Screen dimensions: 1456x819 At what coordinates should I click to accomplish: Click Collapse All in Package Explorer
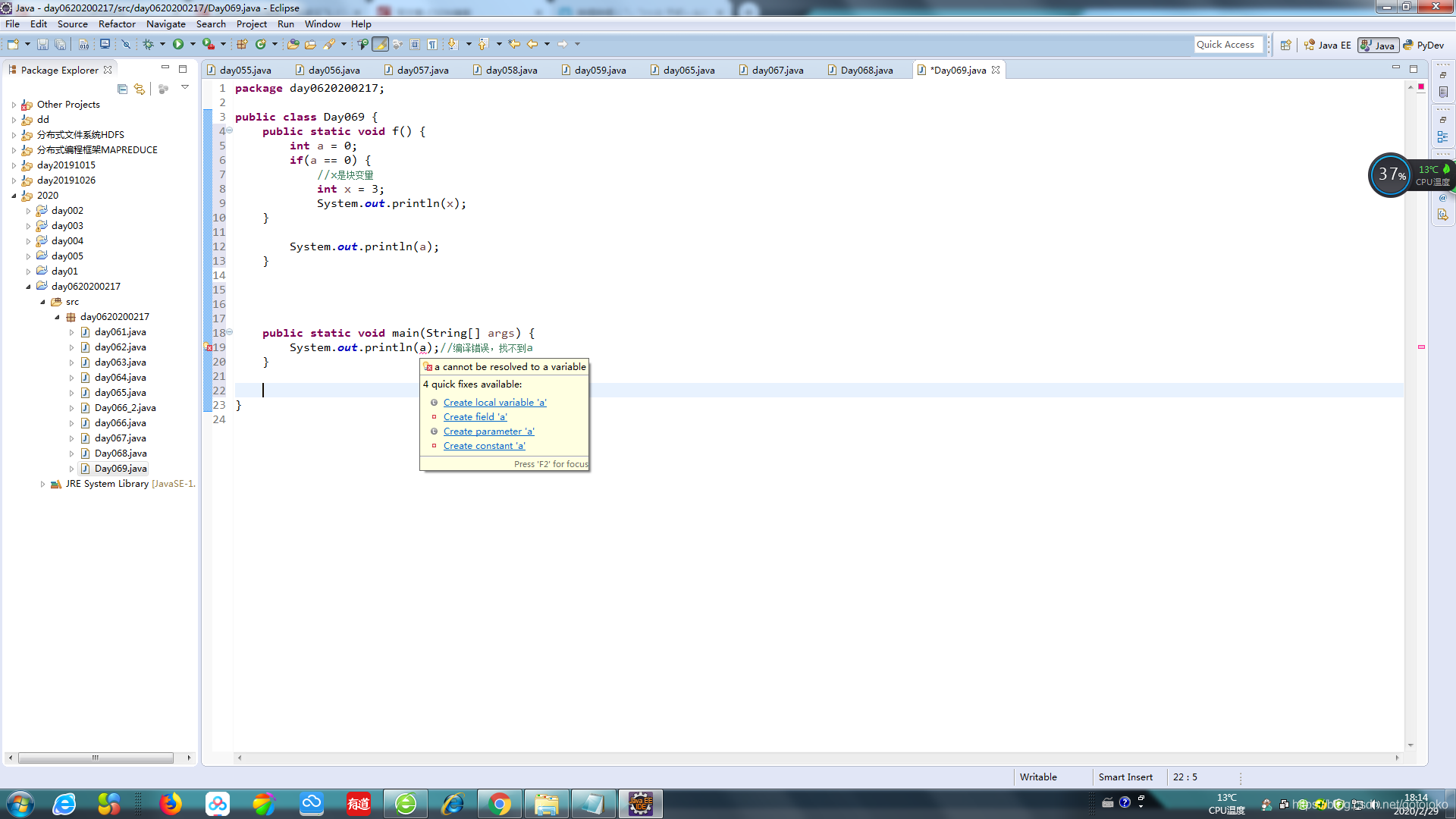coord(122,89)
